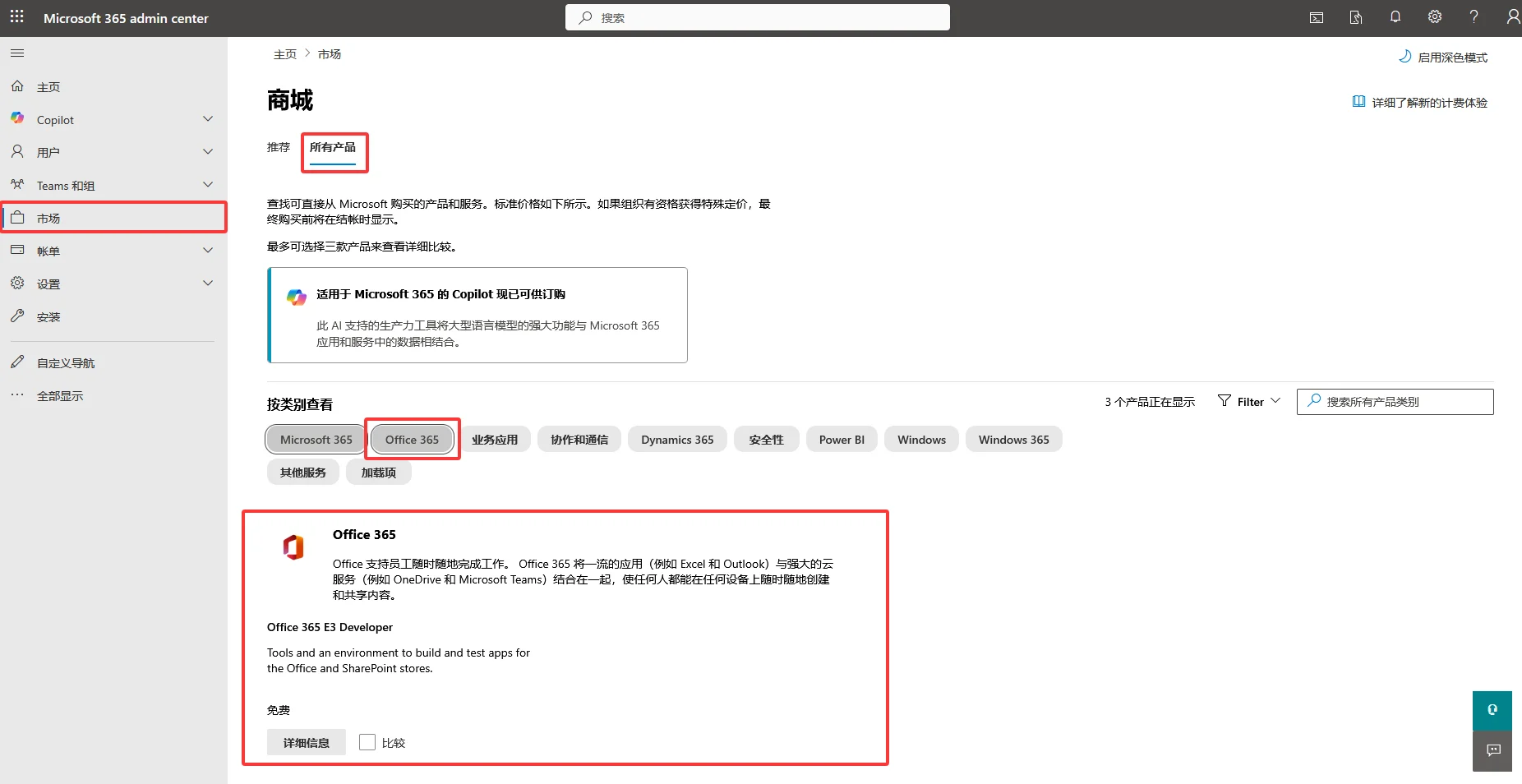Viewport: 1522px width, 784px height.
Task: Open the notifications bell
Action: pos(1395,16)
